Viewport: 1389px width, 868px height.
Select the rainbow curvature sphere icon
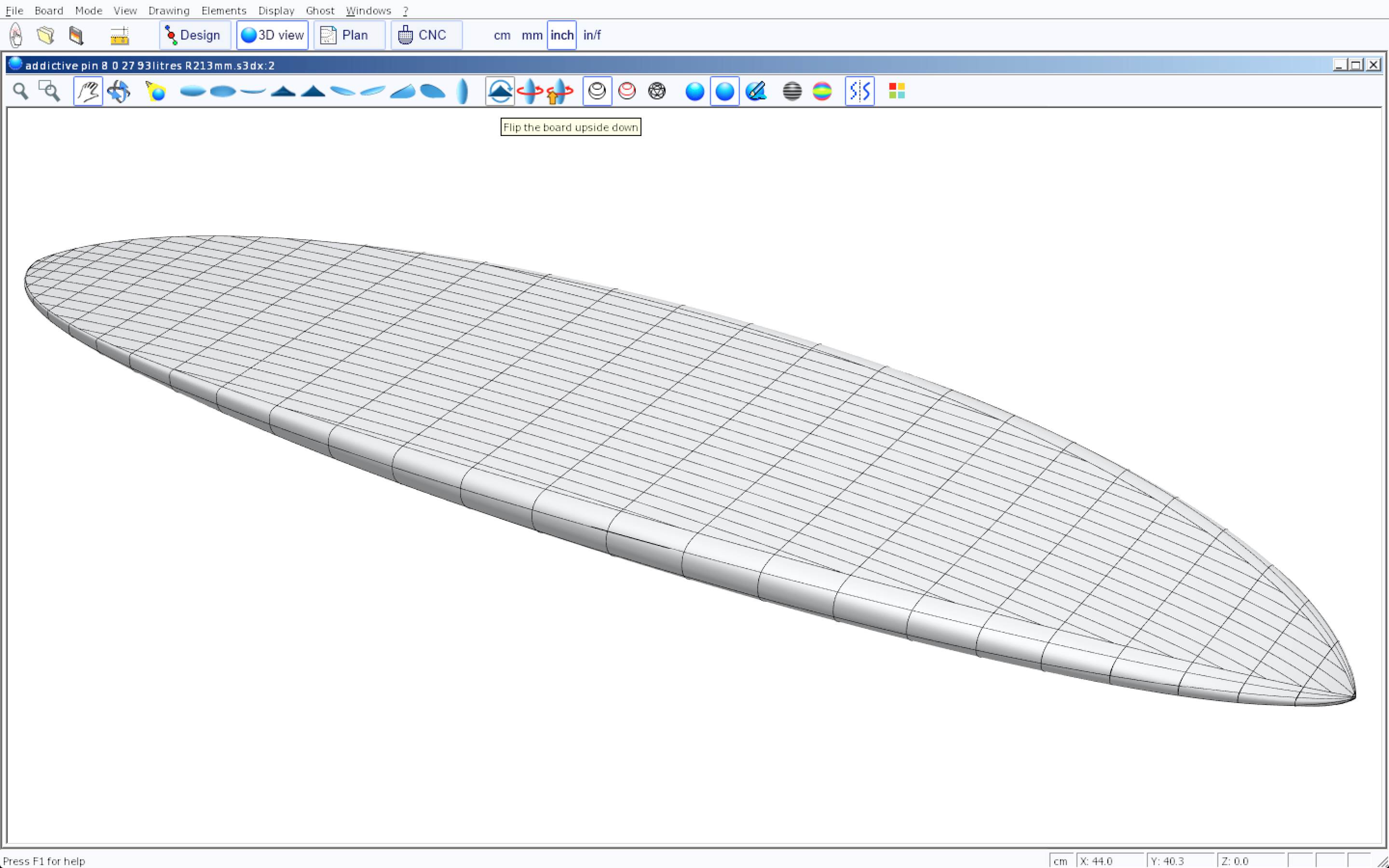coord(822,91)
